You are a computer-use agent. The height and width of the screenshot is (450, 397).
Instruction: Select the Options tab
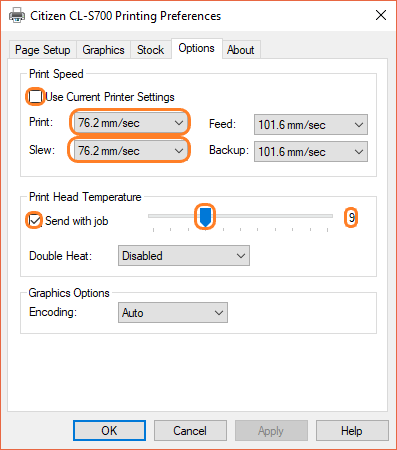196,49
